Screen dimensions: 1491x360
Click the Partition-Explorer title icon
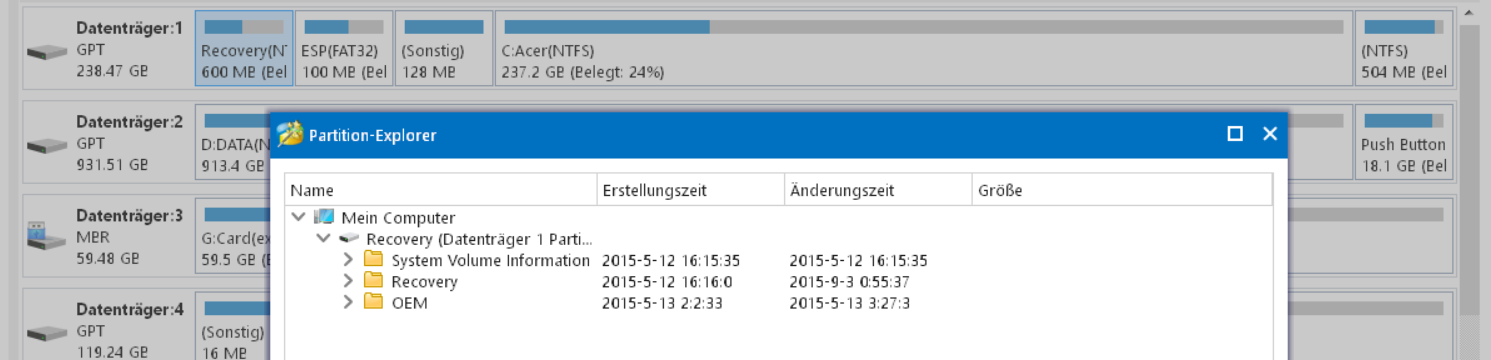[x=290, y=134]
